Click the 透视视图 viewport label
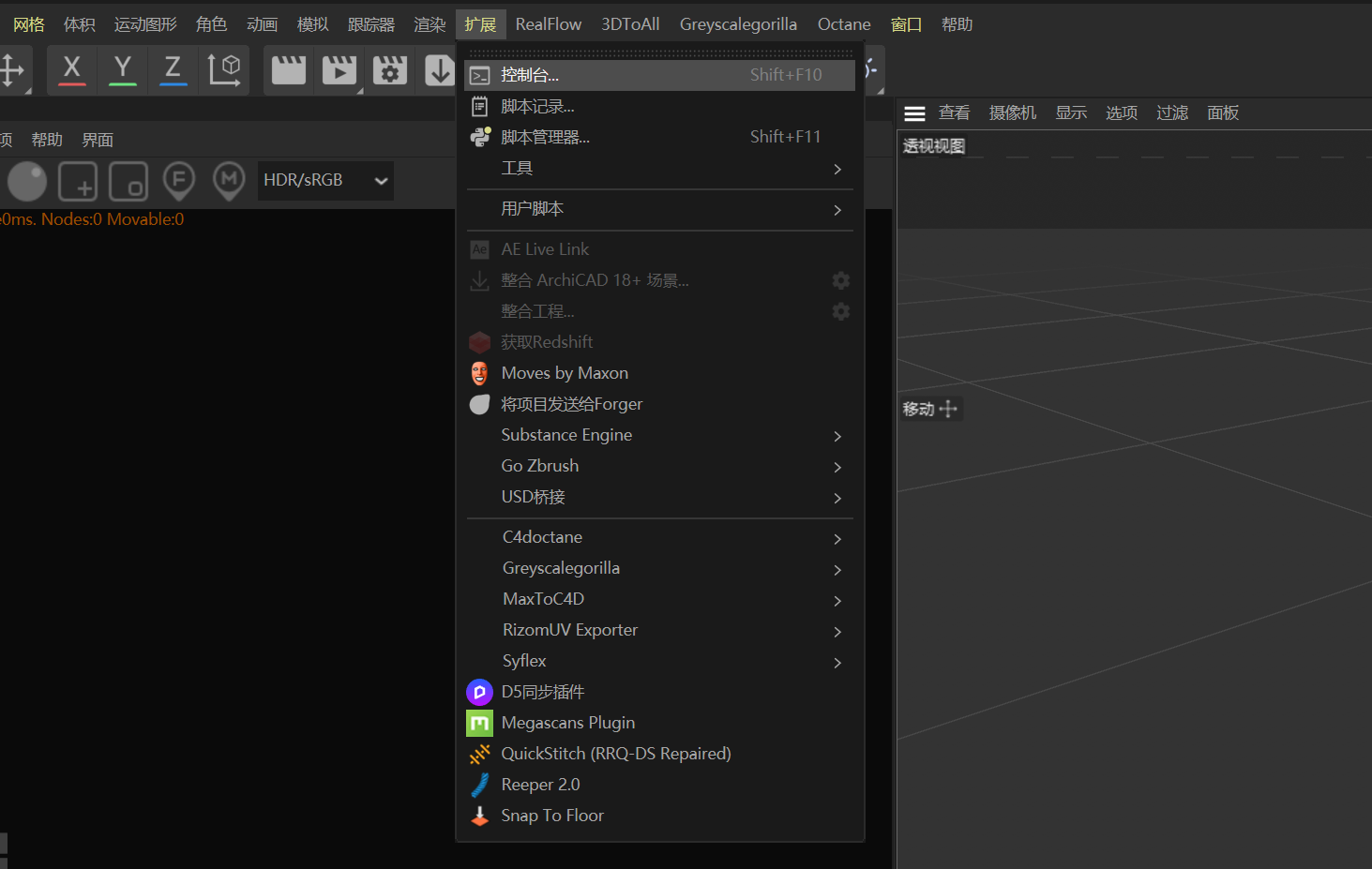The image size is (1372, 869). (934, 146)
